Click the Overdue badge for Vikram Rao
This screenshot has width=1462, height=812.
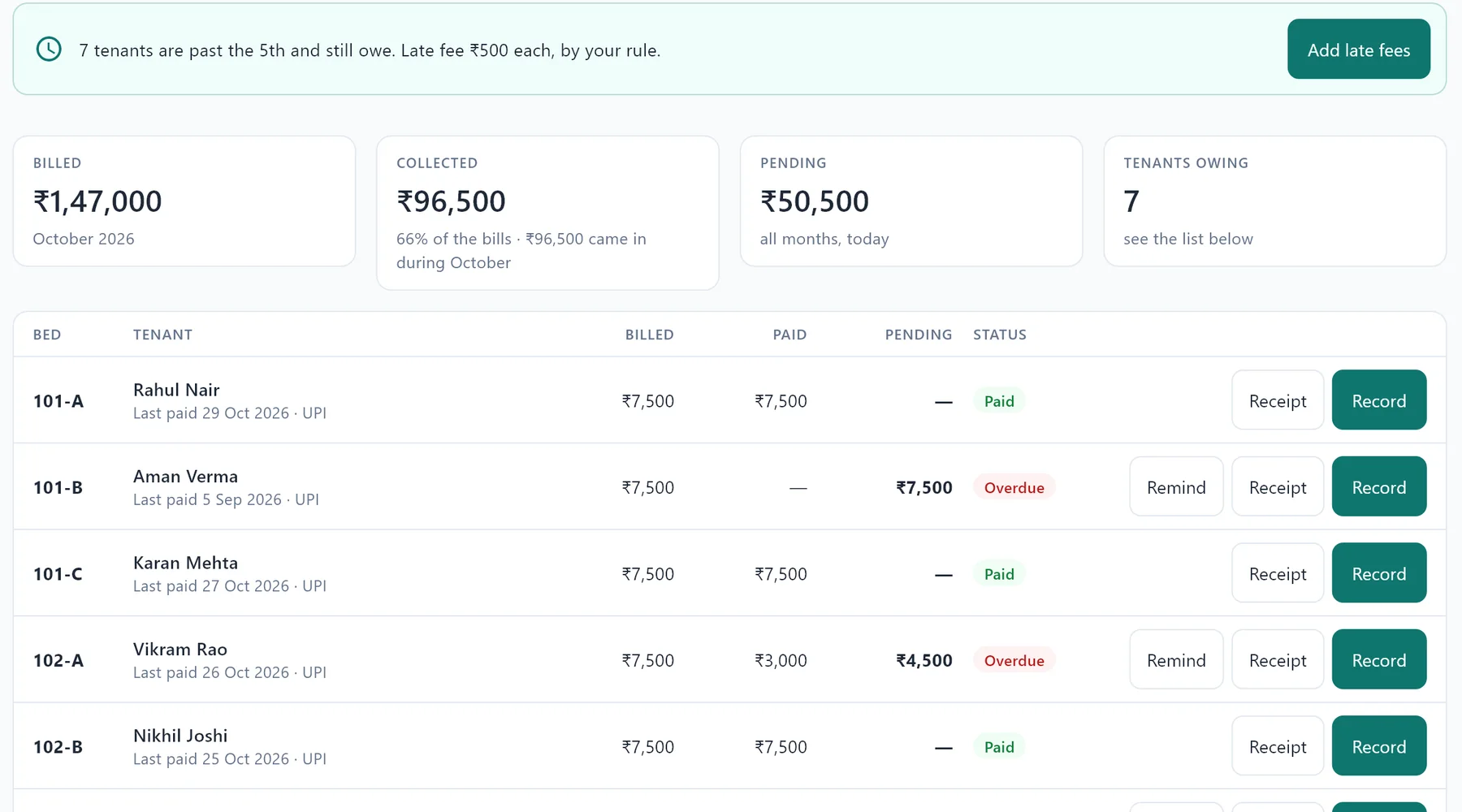tap(1014, 660)
